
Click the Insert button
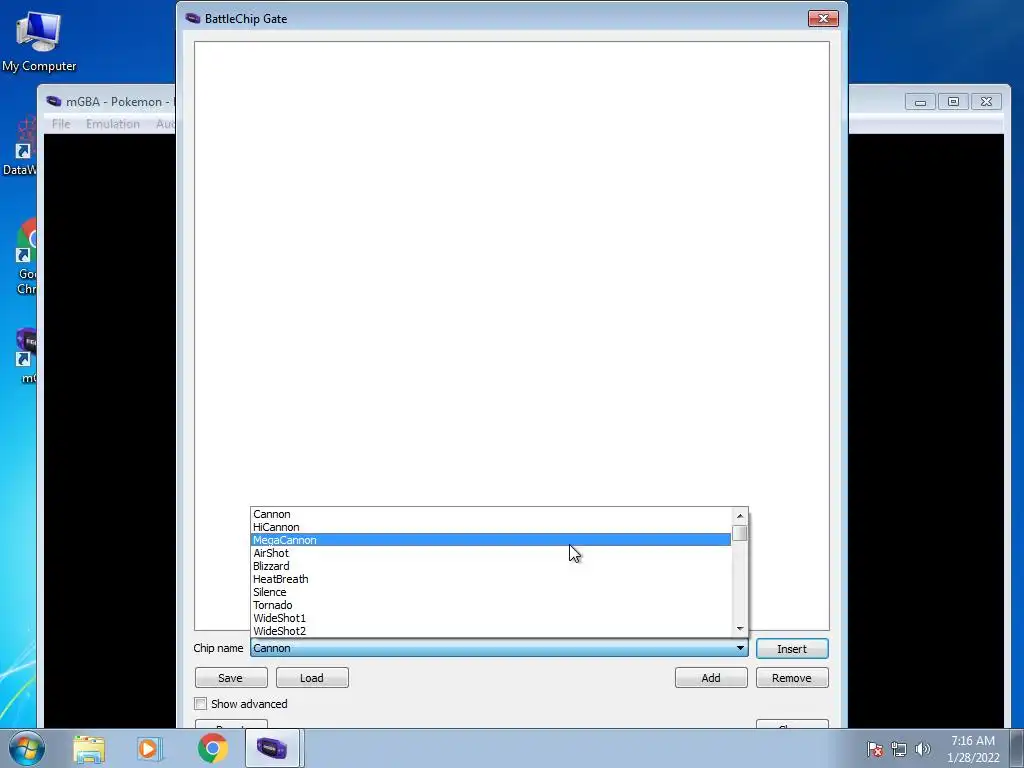[792, 648]
